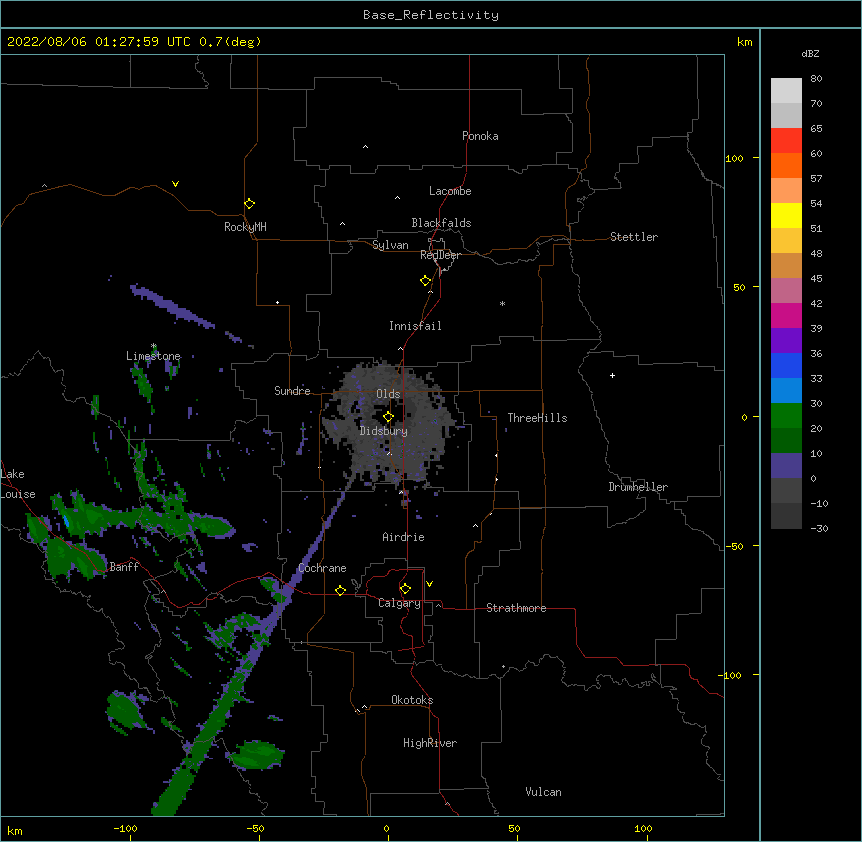Click the HighRiver label
This screenshot has height=842, width=862.
tap(430, 743)
